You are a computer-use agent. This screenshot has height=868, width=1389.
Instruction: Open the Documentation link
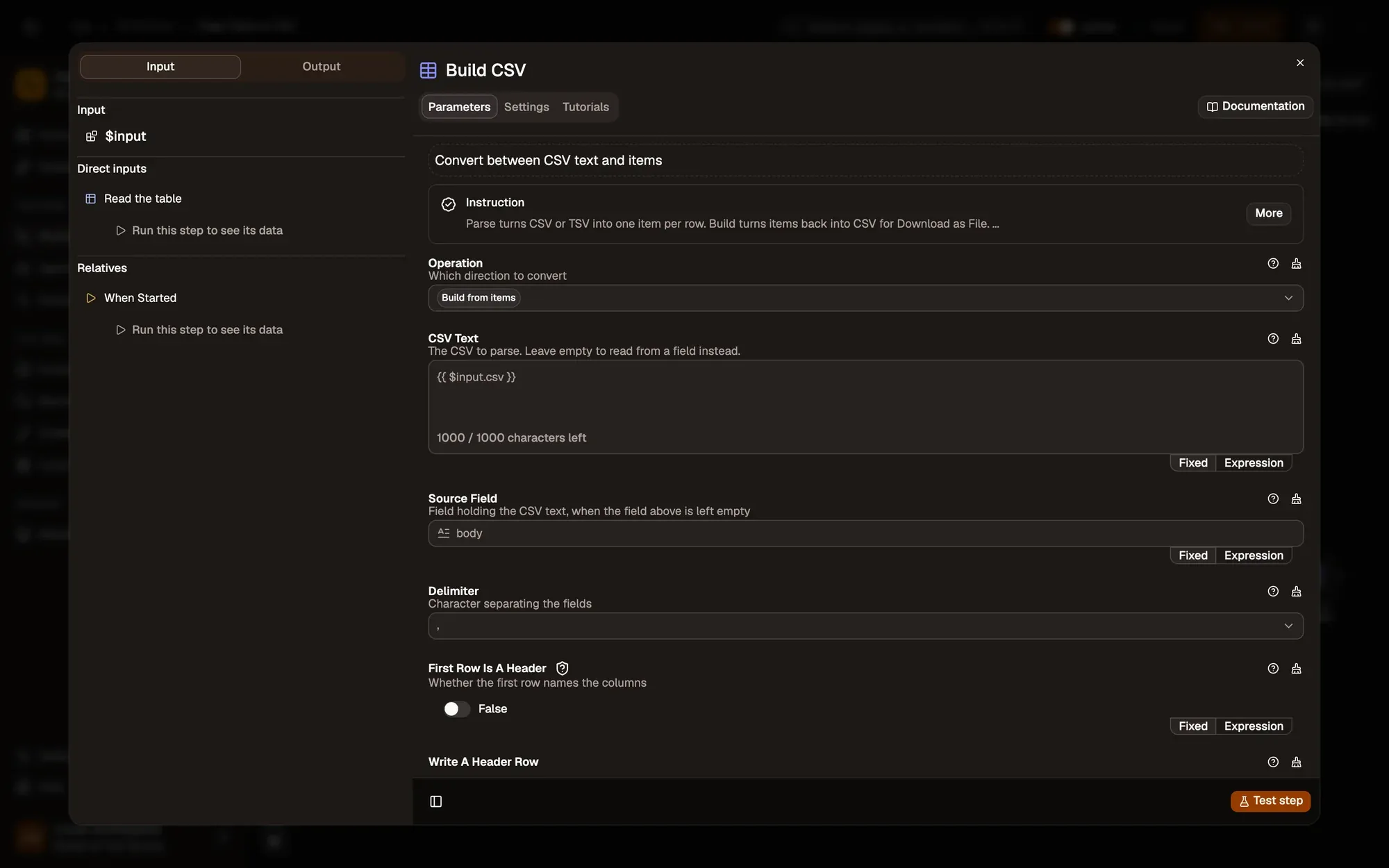(1256, 106)
